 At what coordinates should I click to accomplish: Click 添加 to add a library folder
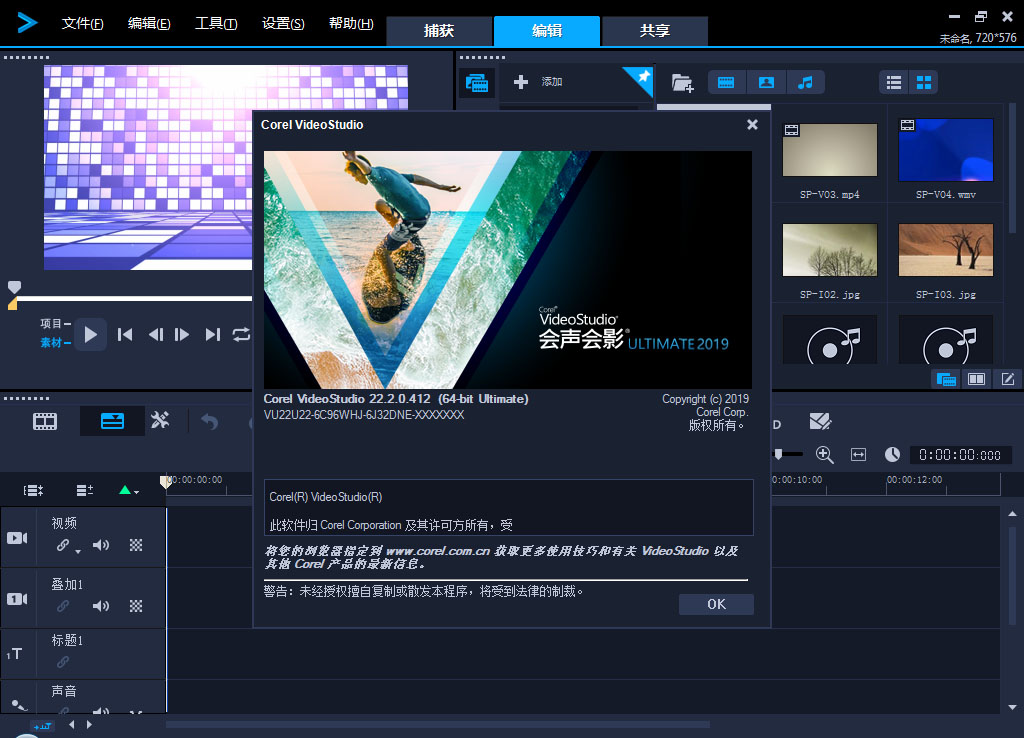point(539,82)
